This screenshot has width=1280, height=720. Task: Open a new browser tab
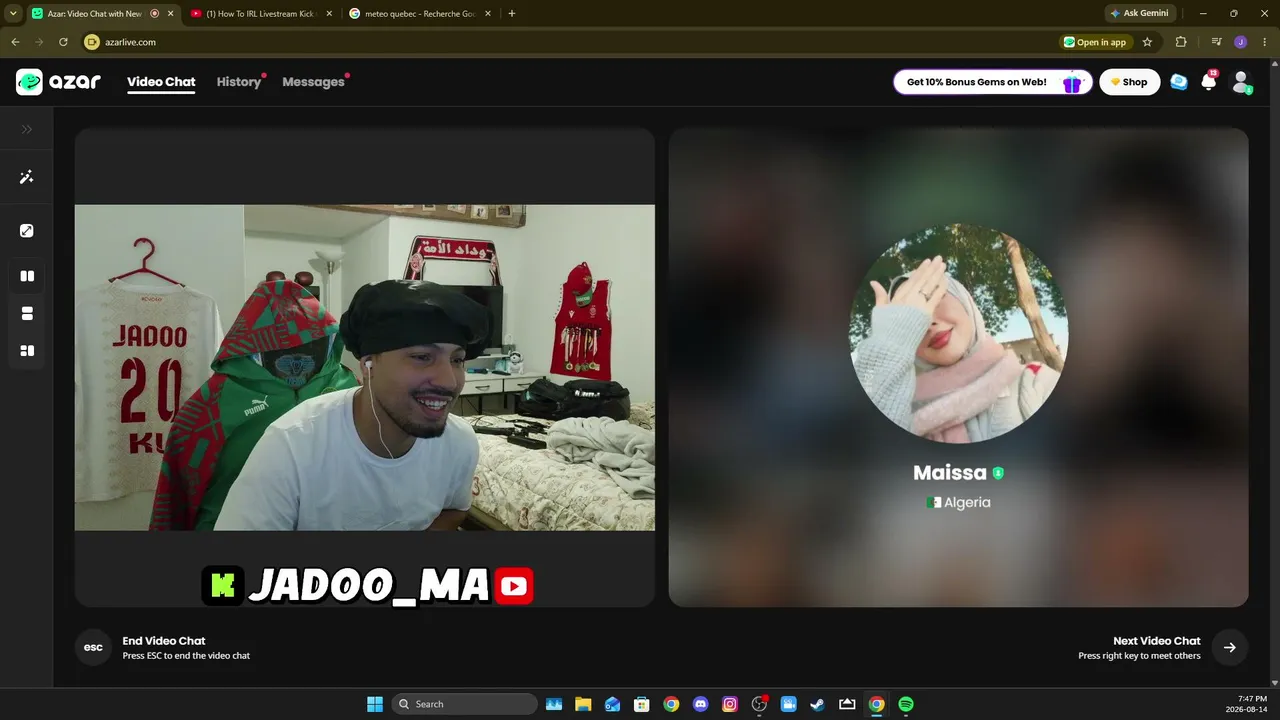[512, 13]
